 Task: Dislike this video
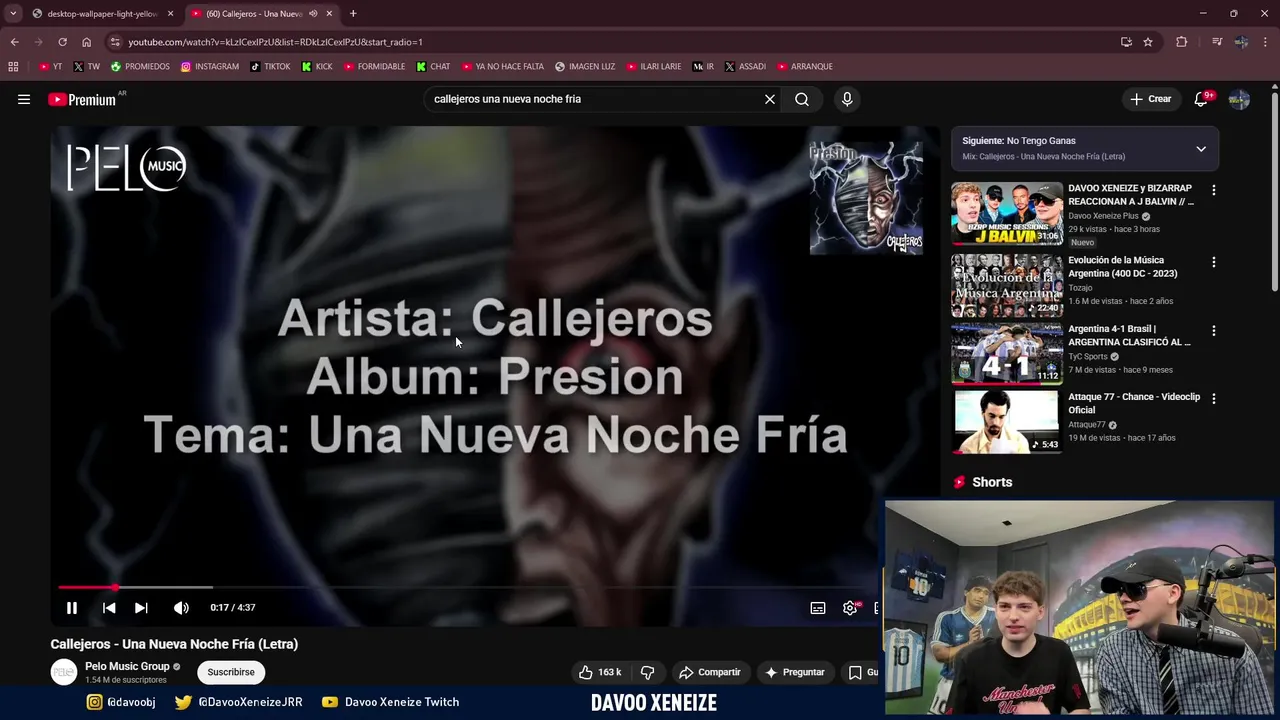(647, 672)
